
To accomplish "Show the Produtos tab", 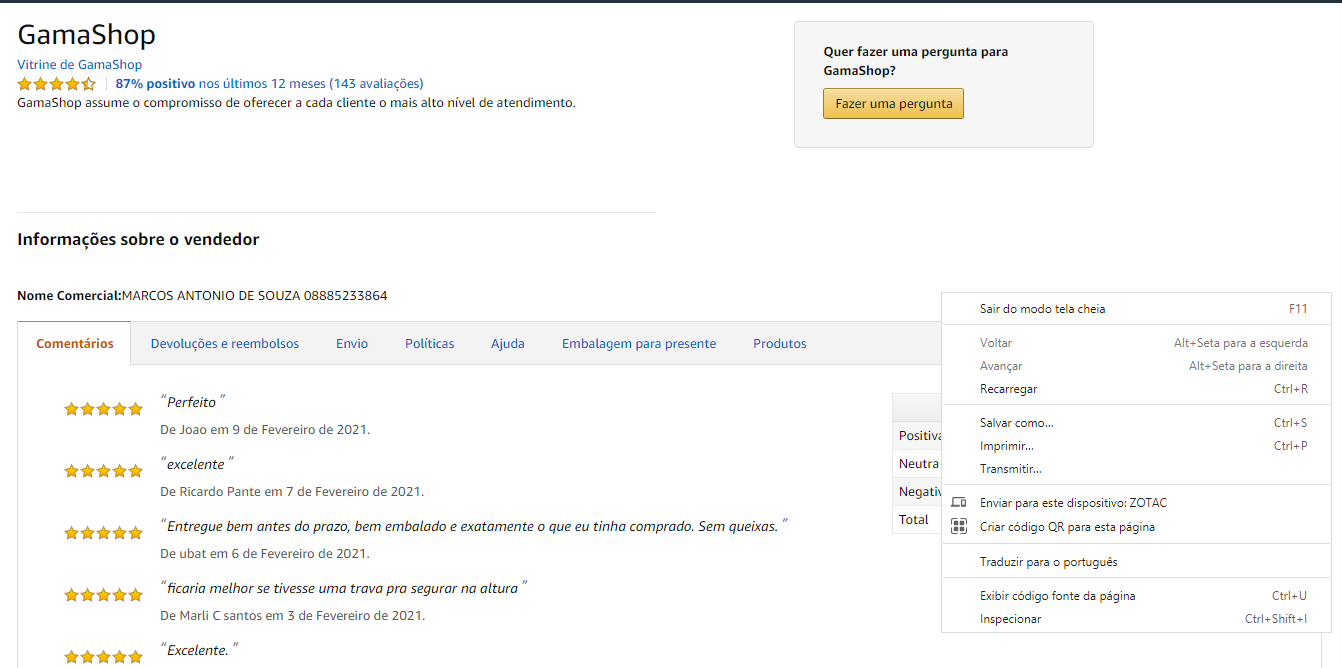I will (780, 344).
